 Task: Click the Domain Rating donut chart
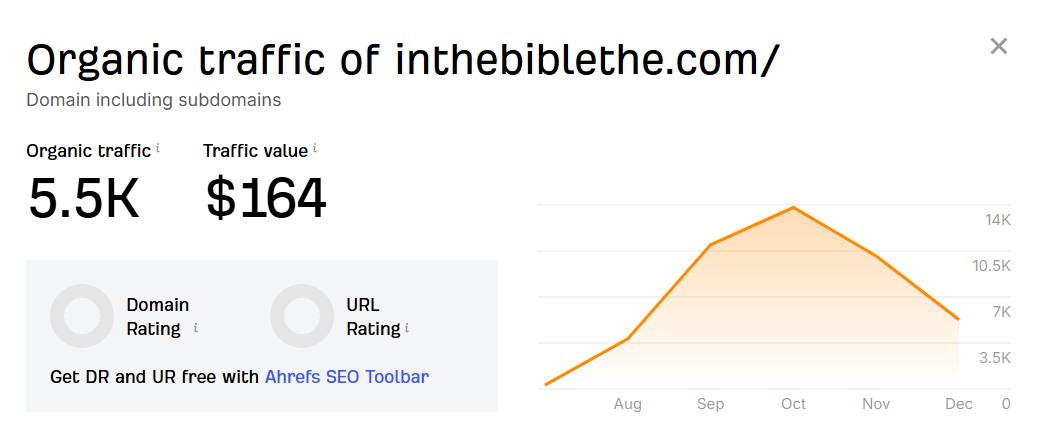pyautogui.click(x=82, y=316)
